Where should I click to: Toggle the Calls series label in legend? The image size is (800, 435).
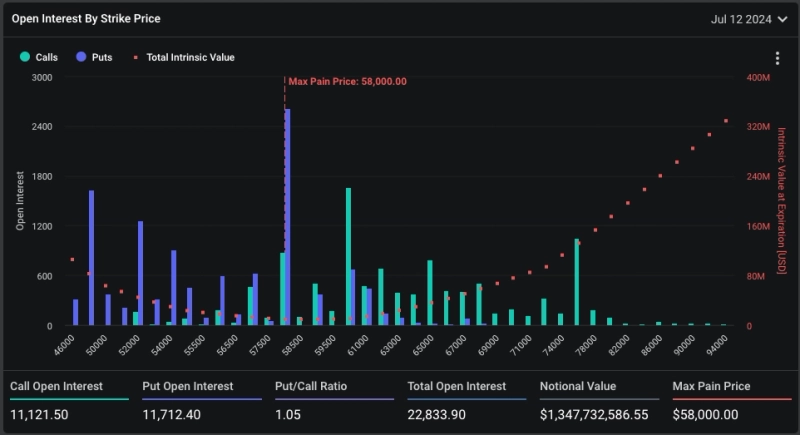(46, 58)
